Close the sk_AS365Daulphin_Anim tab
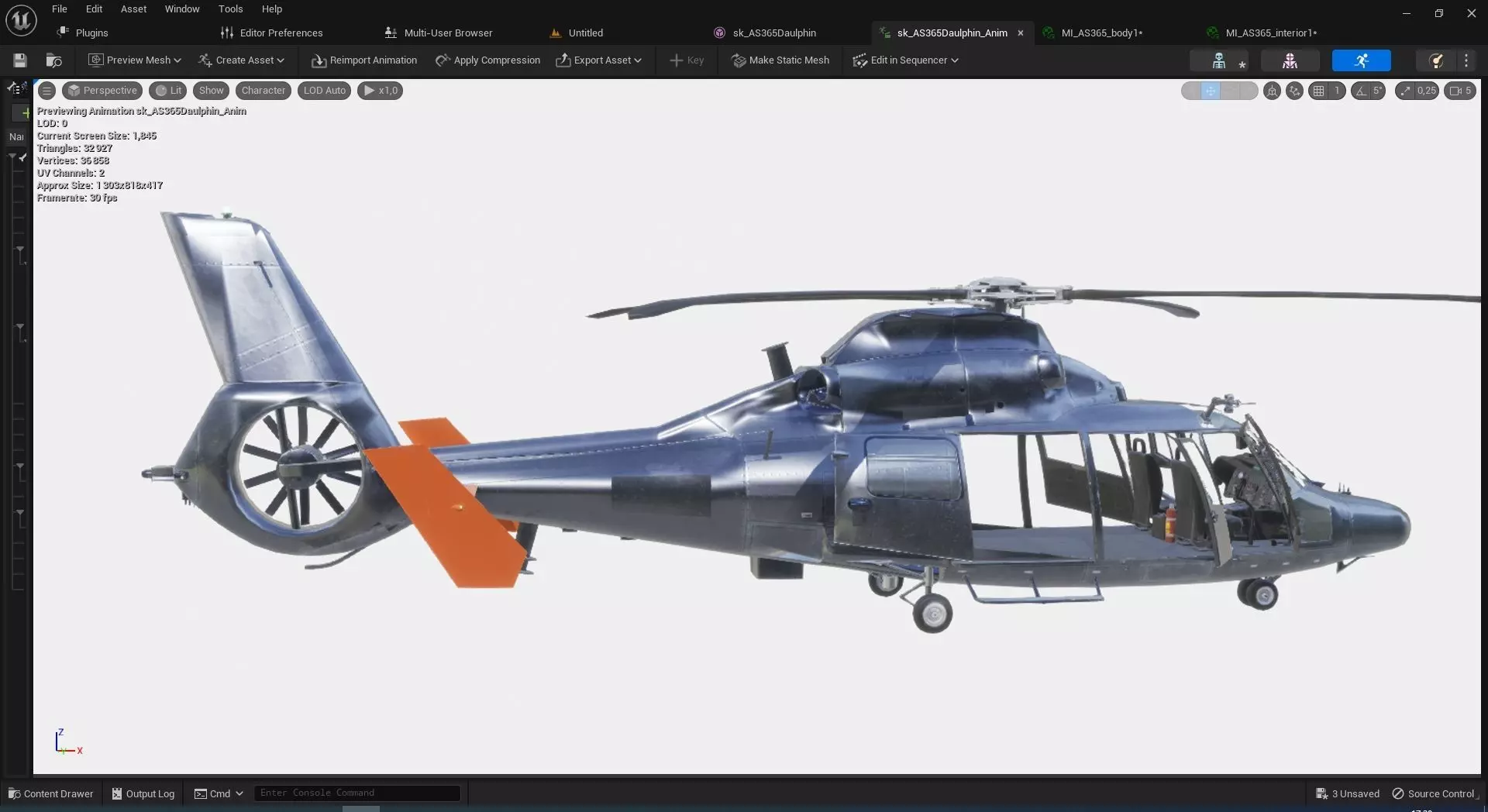The image size is (1488, 812). coord(1021,33)
